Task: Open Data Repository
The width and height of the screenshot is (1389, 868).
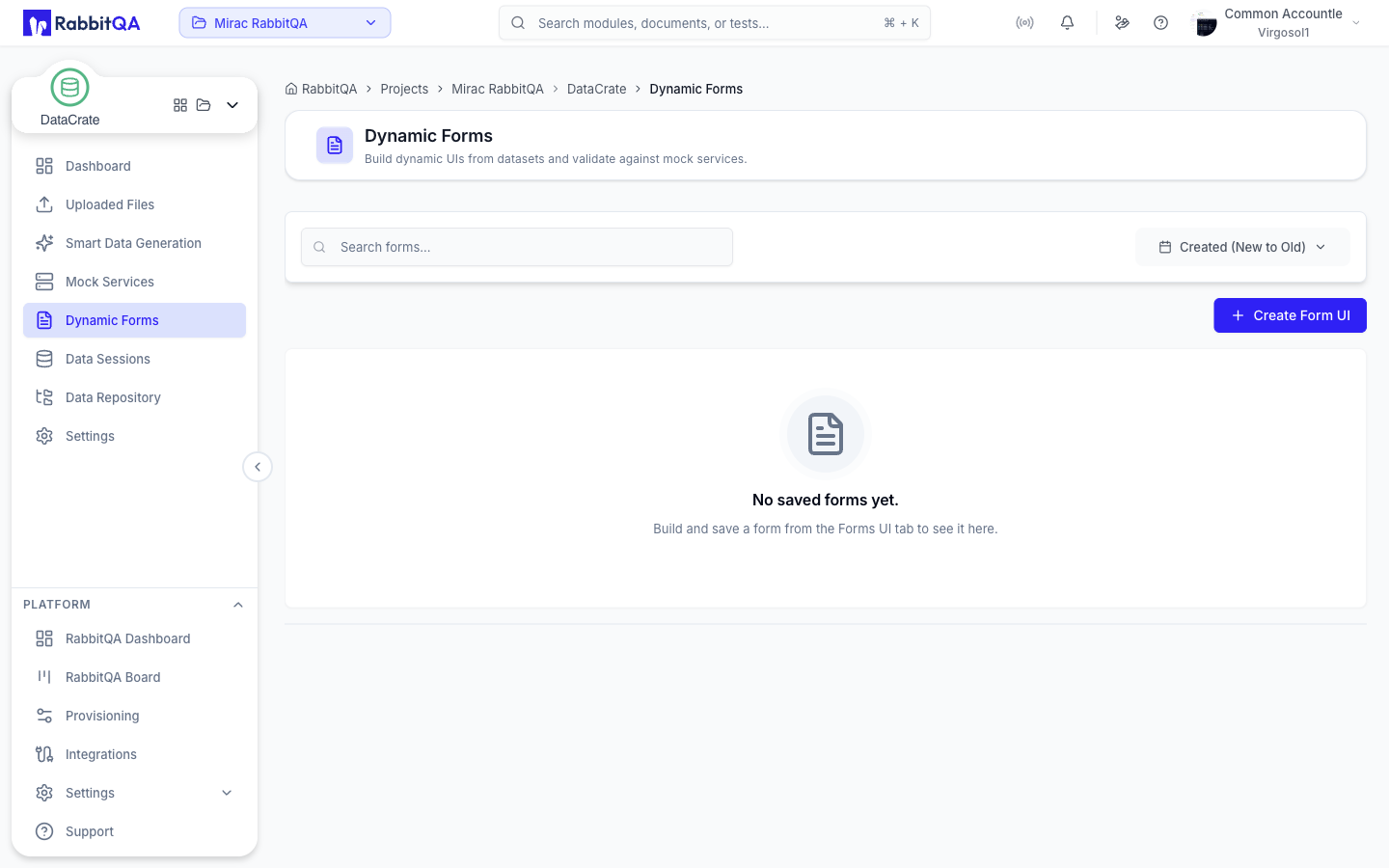Action: pos(134,397)
